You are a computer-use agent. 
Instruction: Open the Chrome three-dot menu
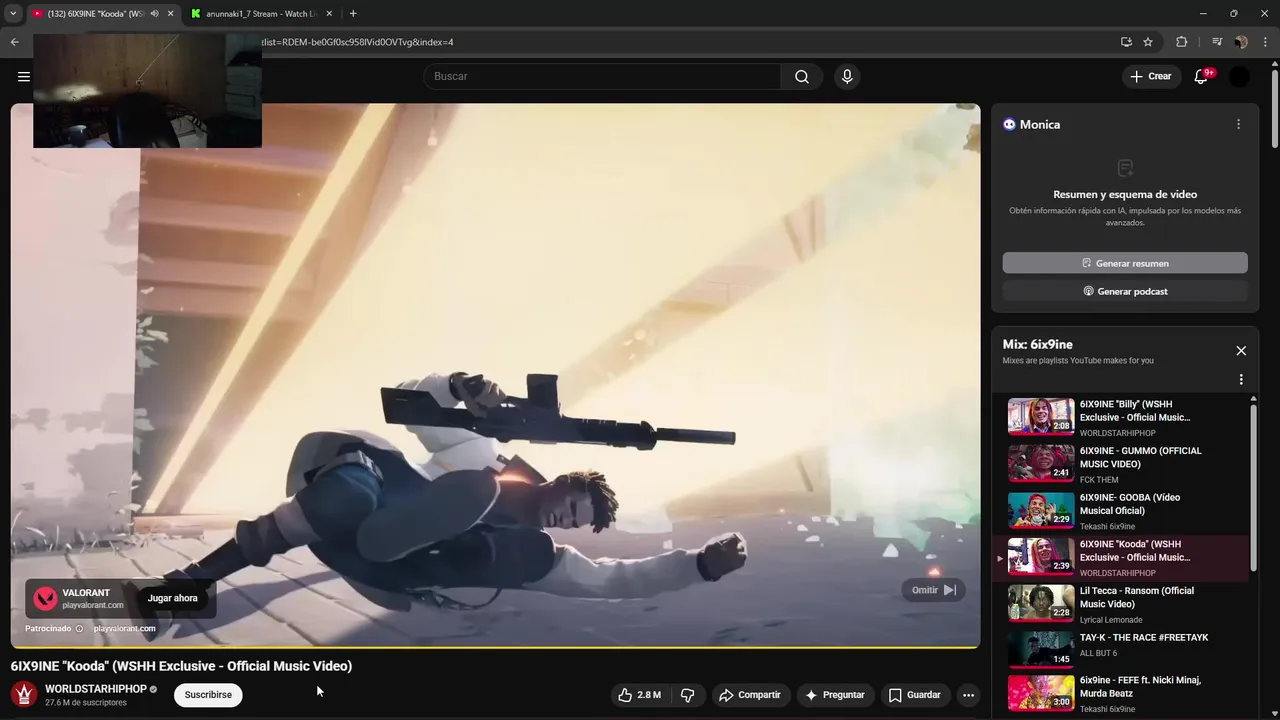[1265, 42]
